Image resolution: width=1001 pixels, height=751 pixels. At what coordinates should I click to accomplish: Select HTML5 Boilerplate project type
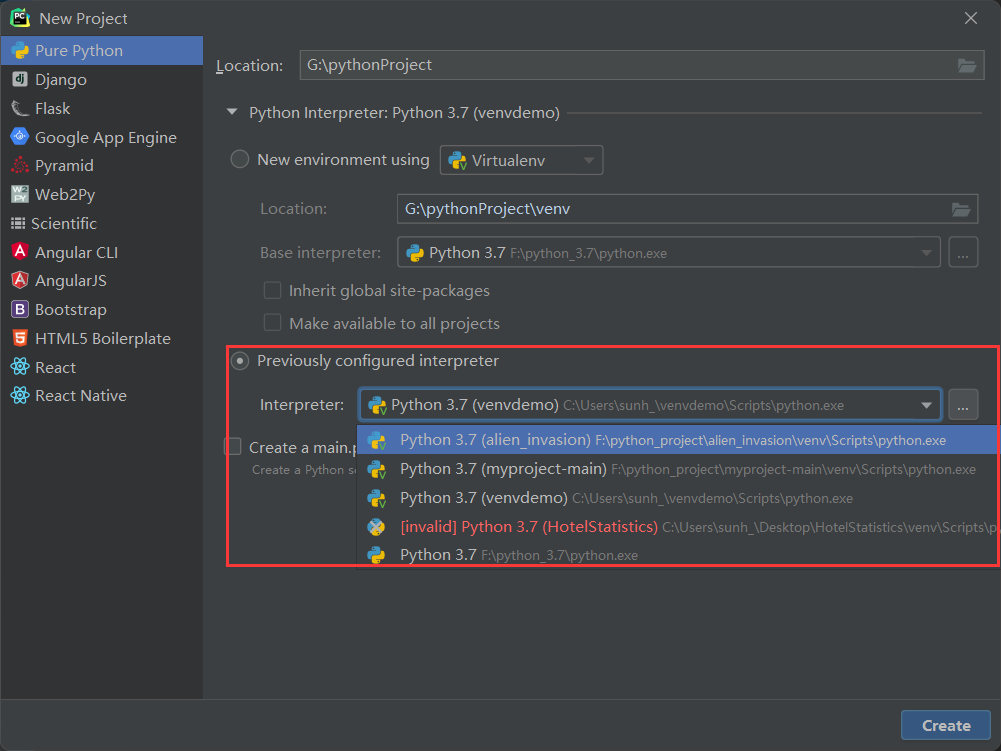coord(102,338)
